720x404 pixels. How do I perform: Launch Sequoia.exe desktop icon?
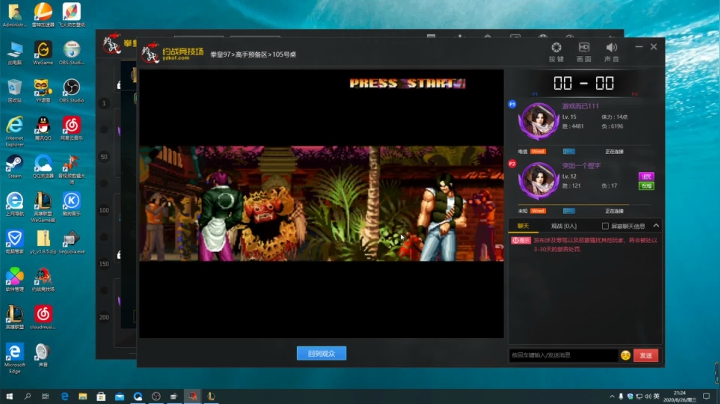coord(72,242)
